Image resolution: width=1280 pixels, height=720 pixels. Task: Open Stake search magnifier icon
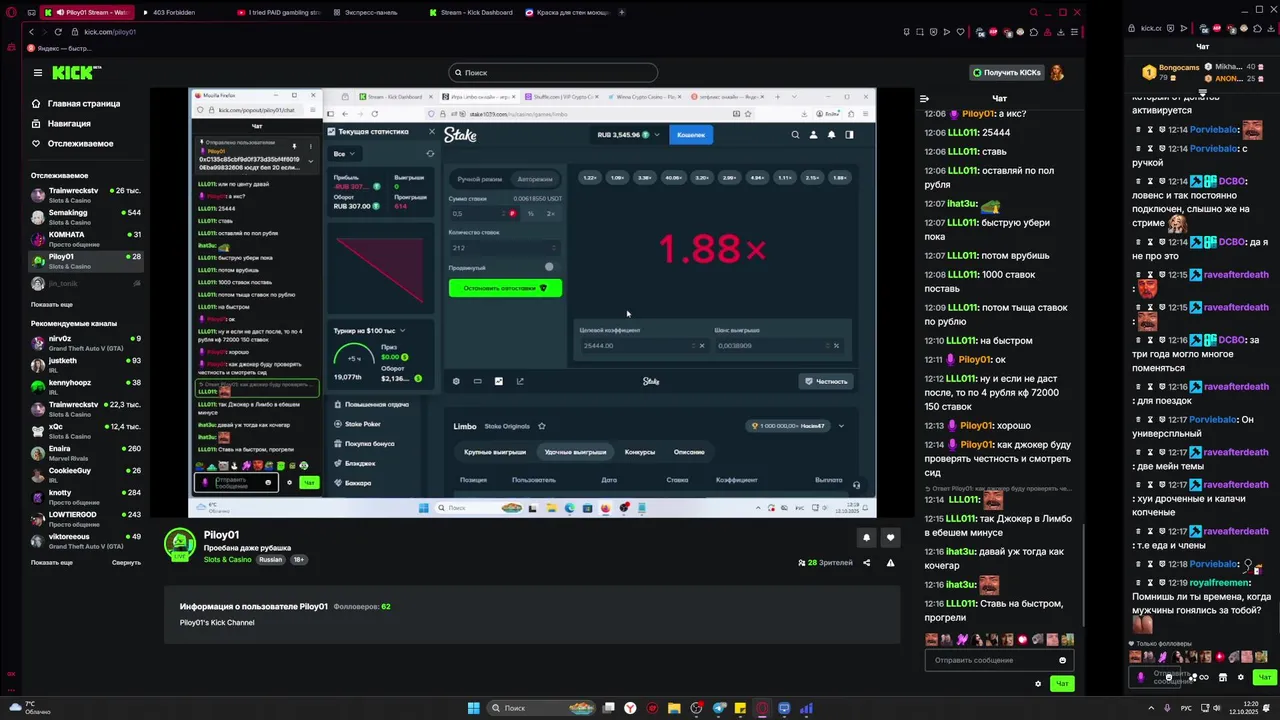[795, 134]
